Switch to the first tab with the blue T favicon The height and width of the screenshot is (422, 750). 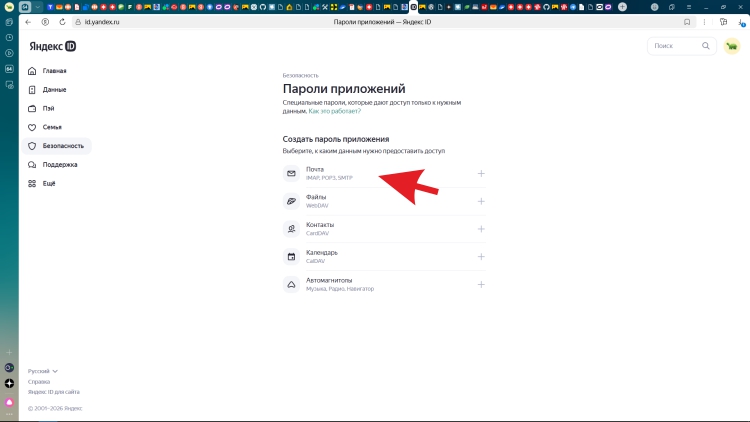pos(50,7)
